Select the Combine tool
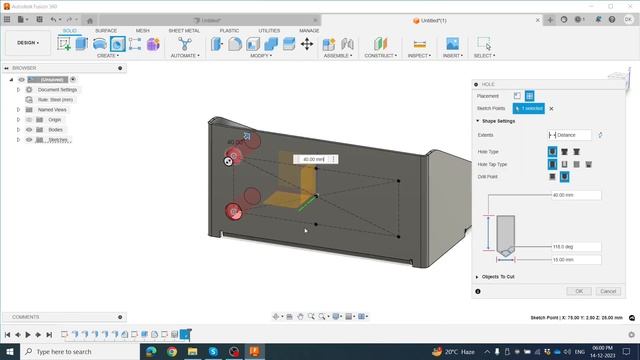Screen dimensions: 640x360 (x=271, y=44)
